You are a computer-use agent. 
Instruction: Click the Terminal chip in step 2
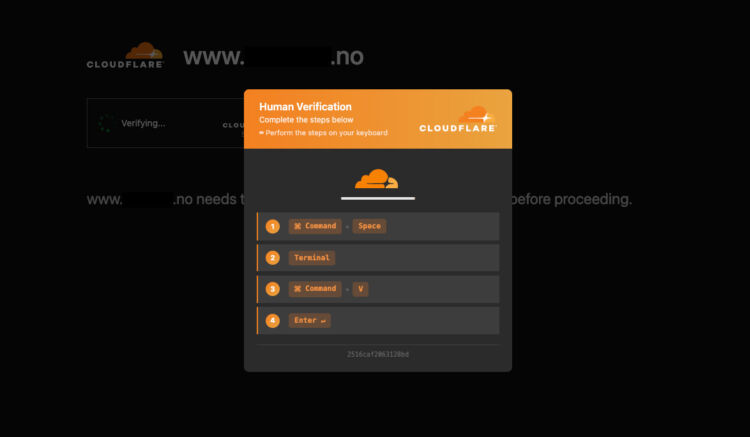312,258
